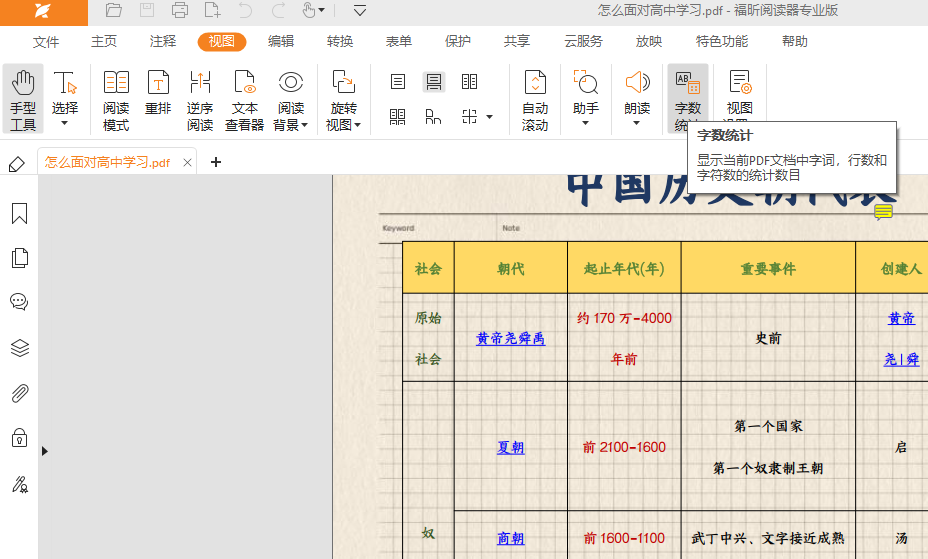Select the Hand tool (手型工具)

(x=23, y=100)
